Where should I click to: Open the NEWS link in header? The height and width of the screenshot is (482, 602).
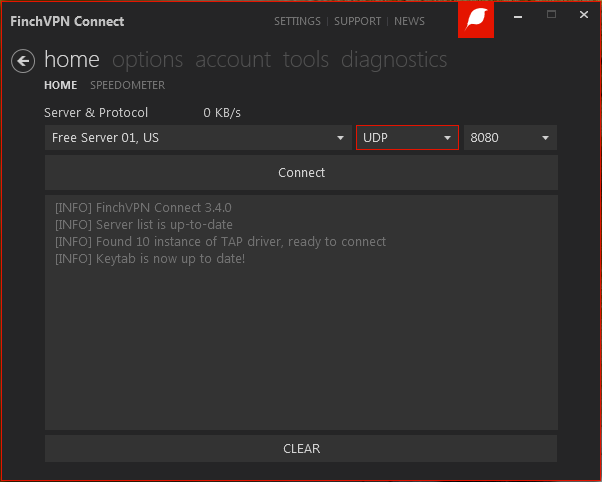point(409,21)
